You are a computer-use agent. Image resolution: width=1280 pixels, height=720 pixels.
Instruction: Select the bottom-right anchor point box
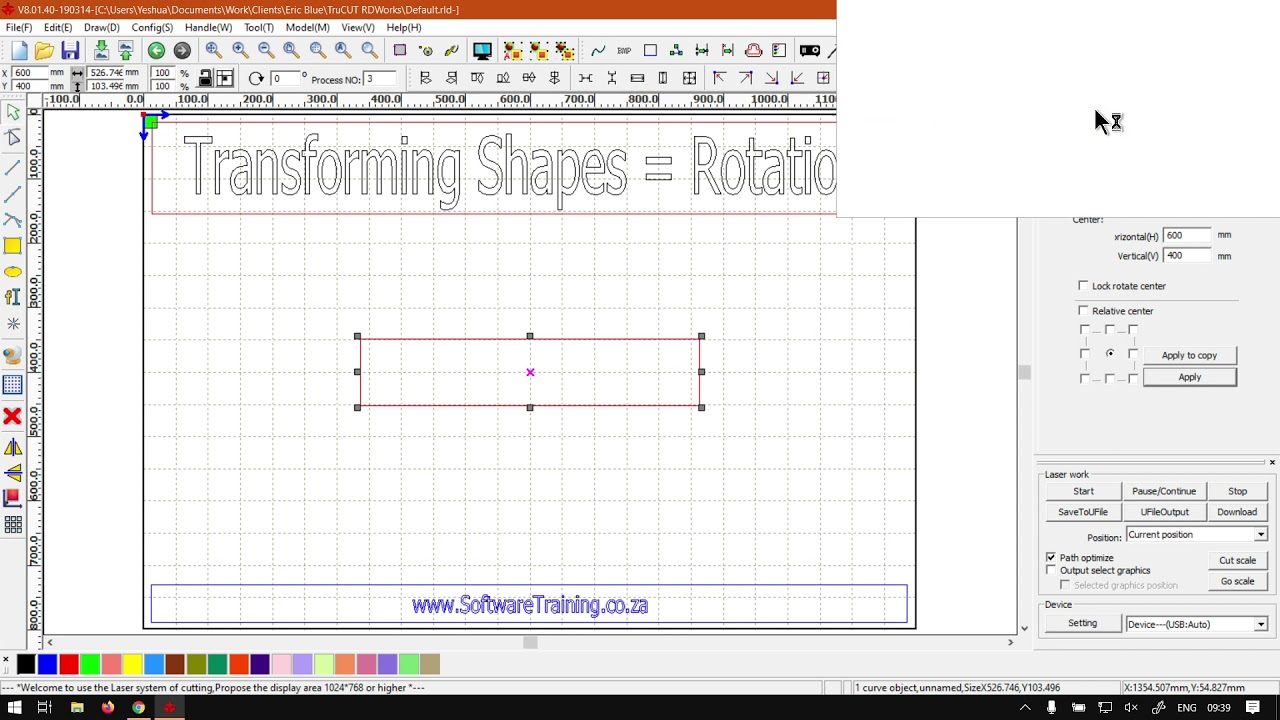1133,378
